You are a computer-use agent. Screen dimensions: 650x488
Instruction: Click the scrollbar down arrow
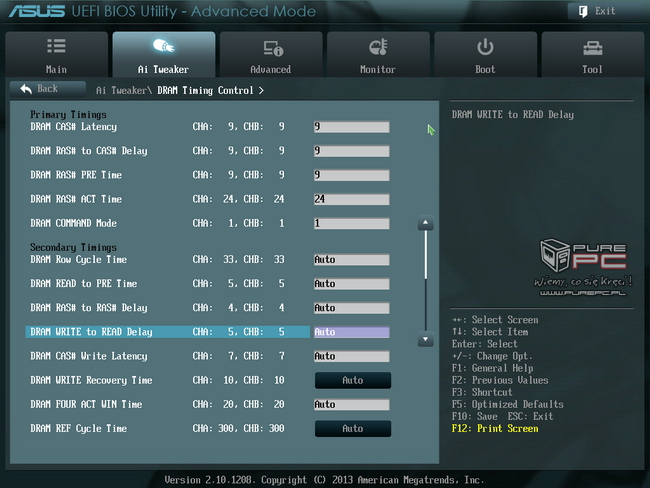click(x=425, y=339)
